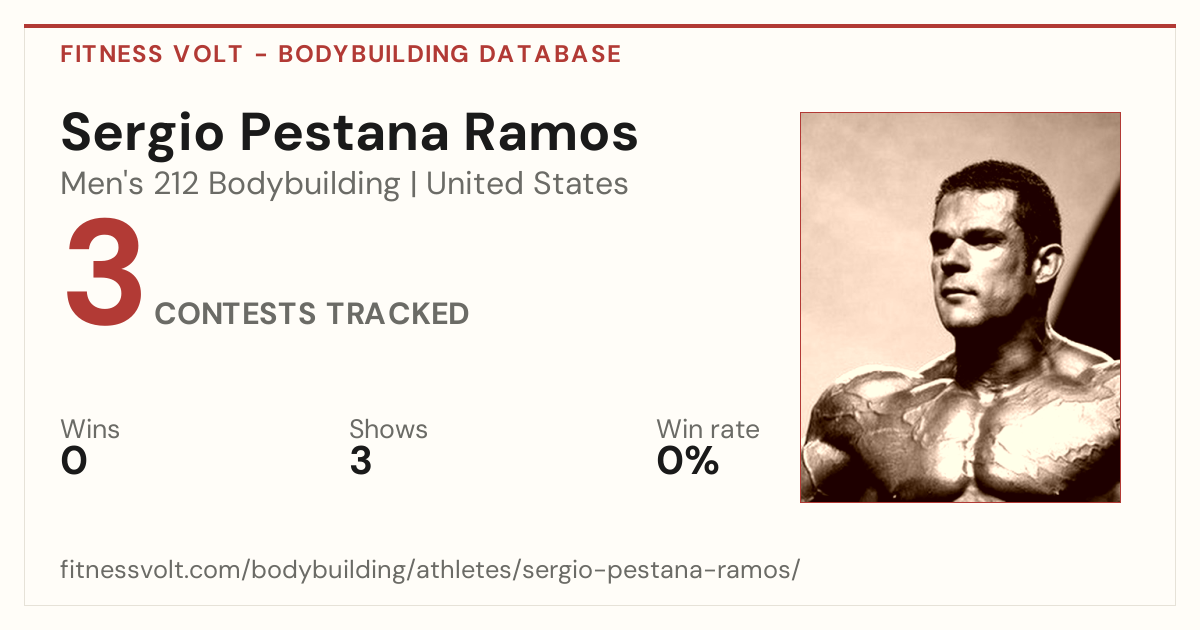Click the Fitness Volt header text
Image resolution: width=1200 pixels, height=630 pixels.
pyautogui.click(x=151, y=54)
